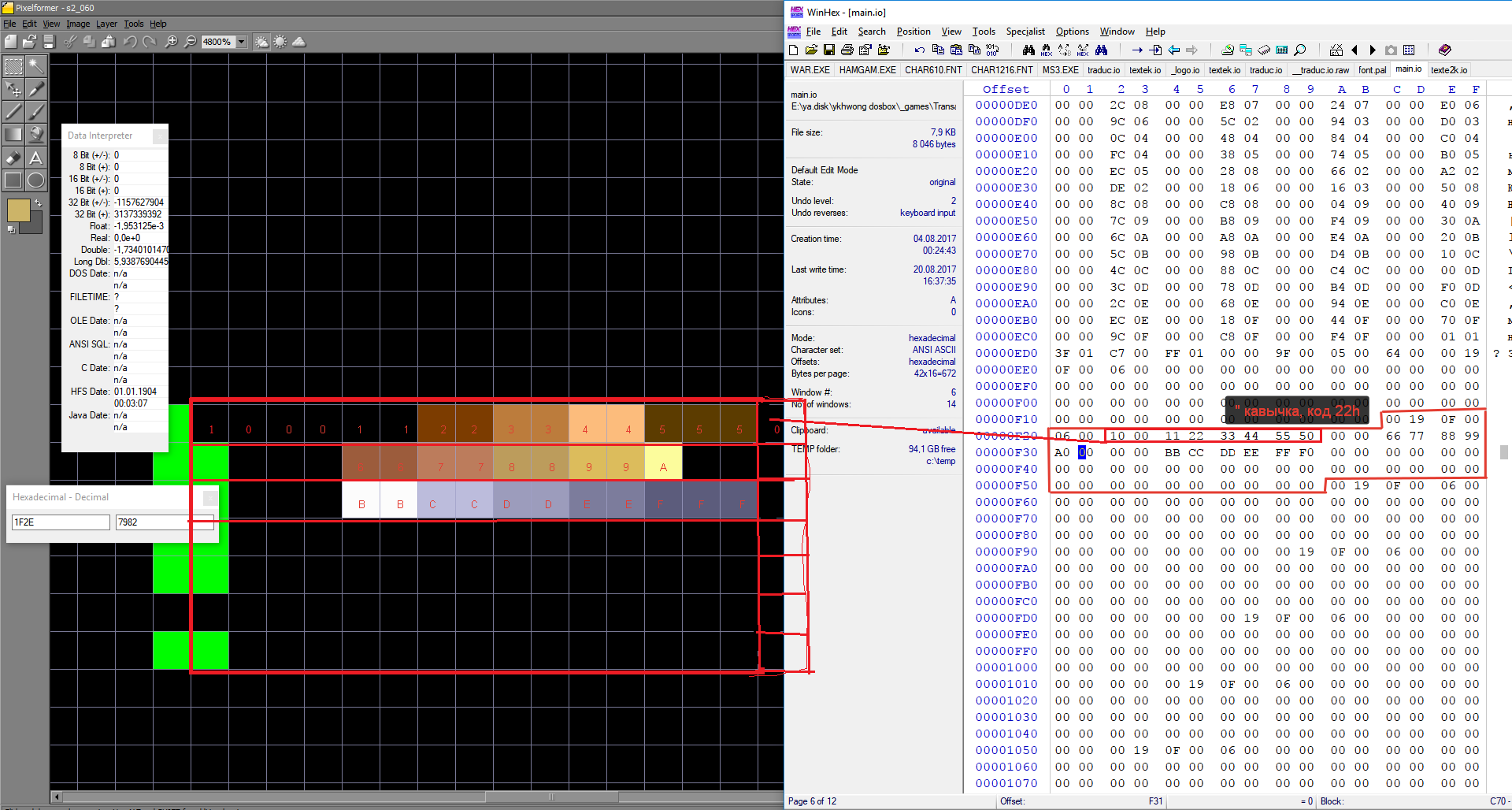The height and width of the screenshot is (810, 1512).
Task: Switch to the texte2k.io tab
Action: point(1449,70)
